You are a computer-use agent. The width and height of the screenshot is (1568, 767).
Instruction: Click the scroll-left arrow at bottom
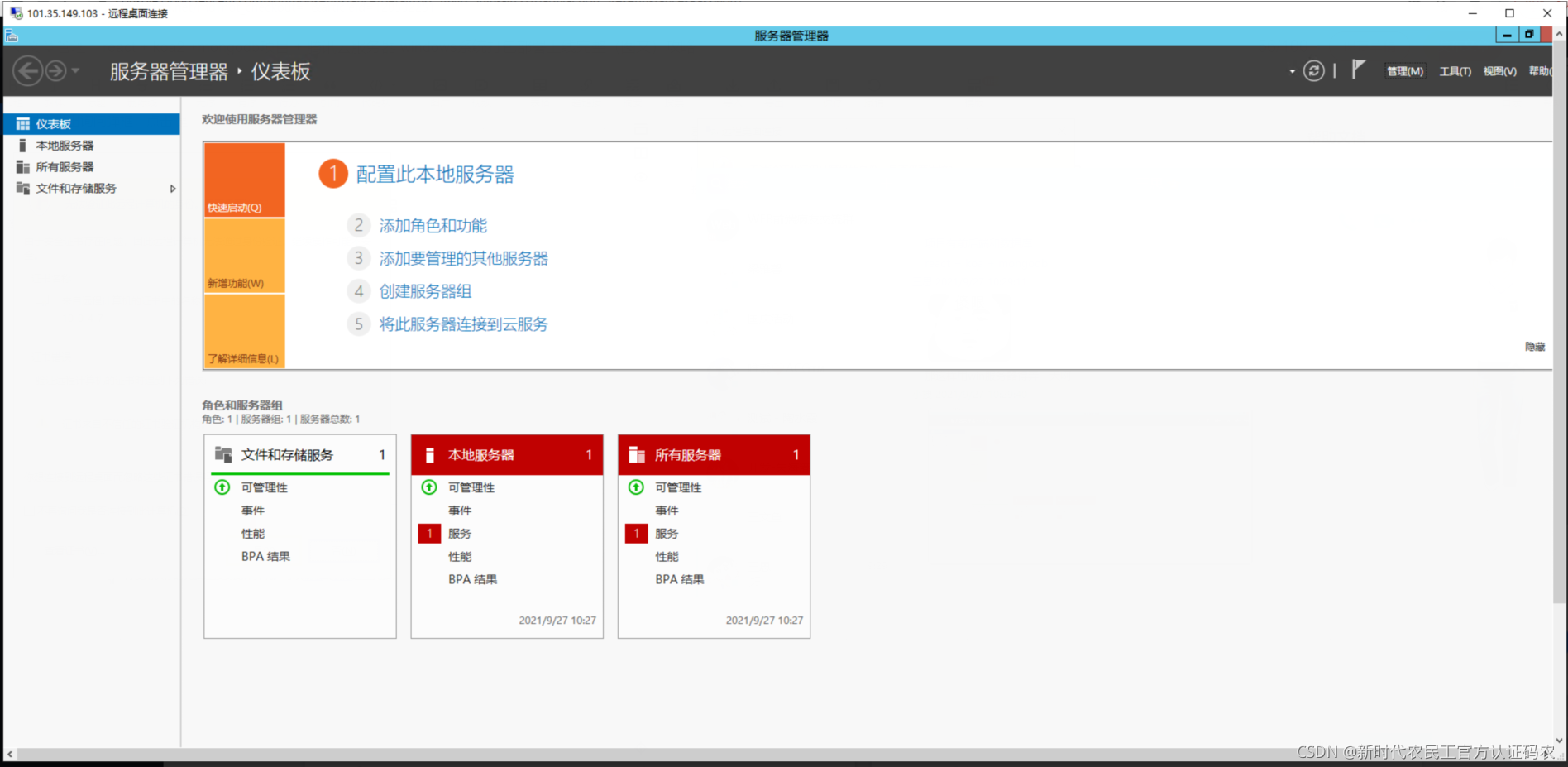[x=10, y=755]
